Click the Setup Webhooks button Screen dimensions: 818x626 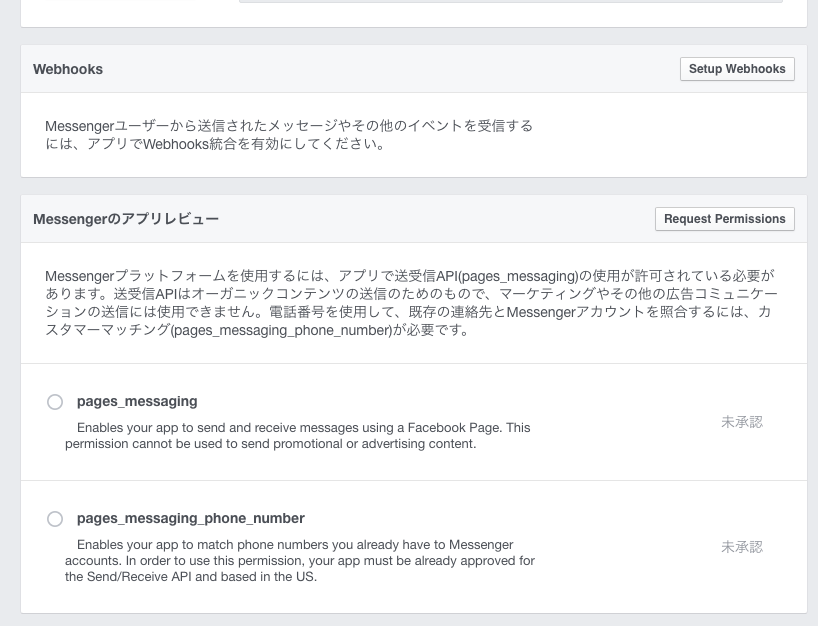[737, 69]
